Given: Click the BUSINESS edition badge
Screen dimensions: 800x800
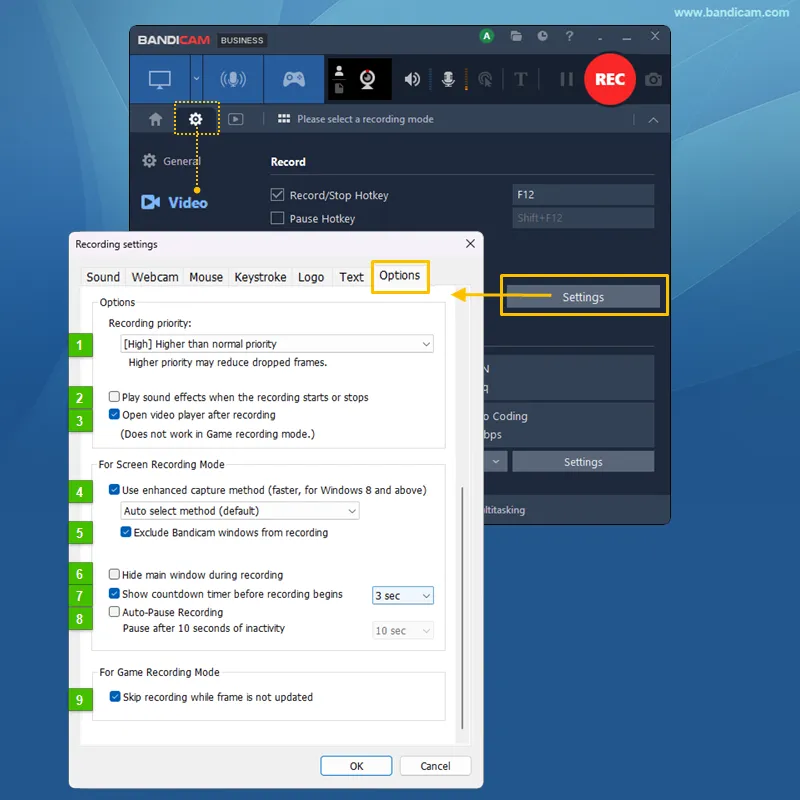Looking at the screenshot, I should pos(242,40).
